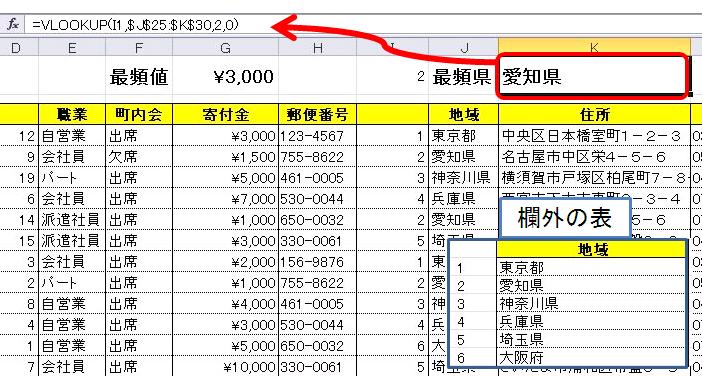Viewport: 702px width, 376px height.
Task: Click postal code 156-9876 cell
Action: point(317,262)
